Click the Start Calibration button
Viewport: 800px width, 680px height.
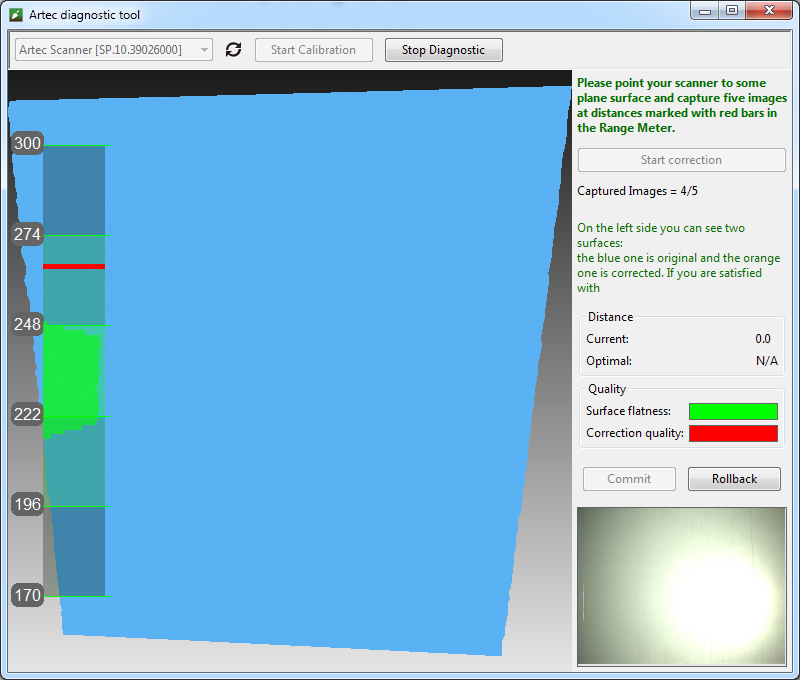pos(313,50)
